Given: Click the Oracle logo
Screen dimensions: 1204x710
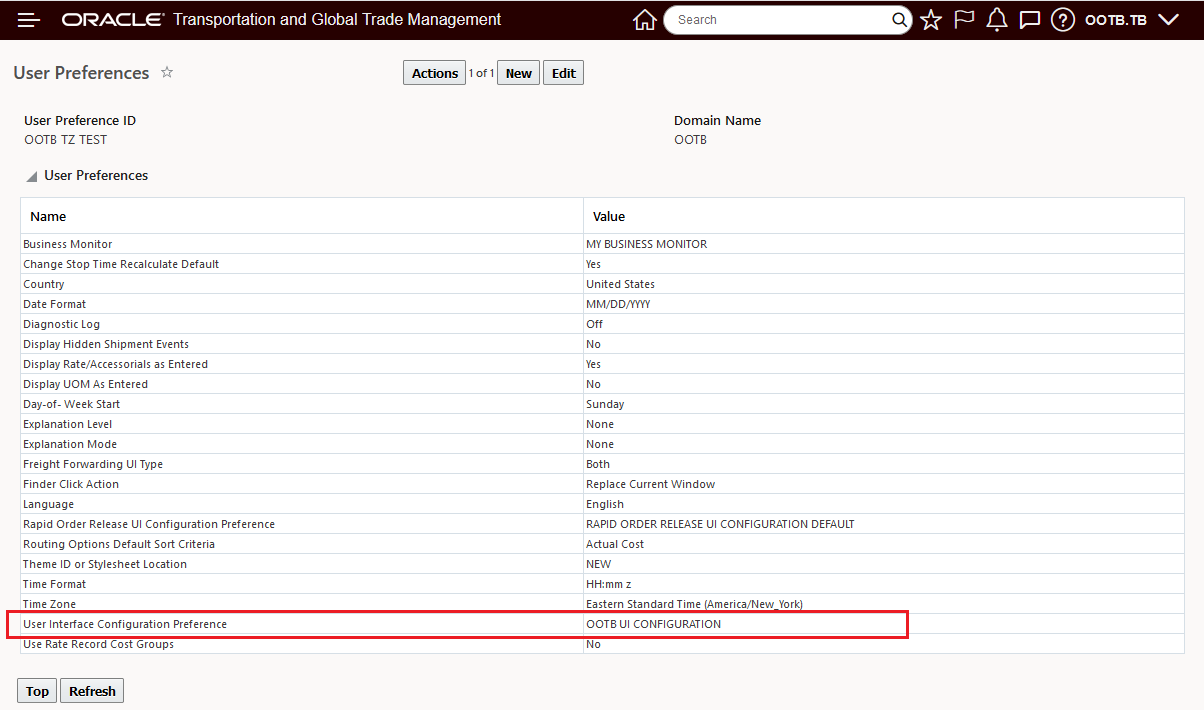Looking at the screenshot, I should click(113, 20).
